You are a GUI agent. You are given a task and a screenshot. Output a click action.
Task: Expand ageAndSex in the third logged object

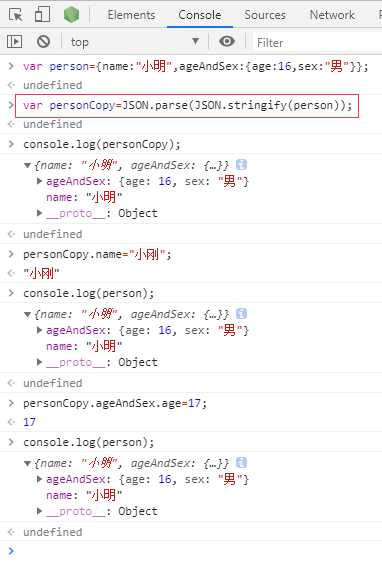coord(39,479)
